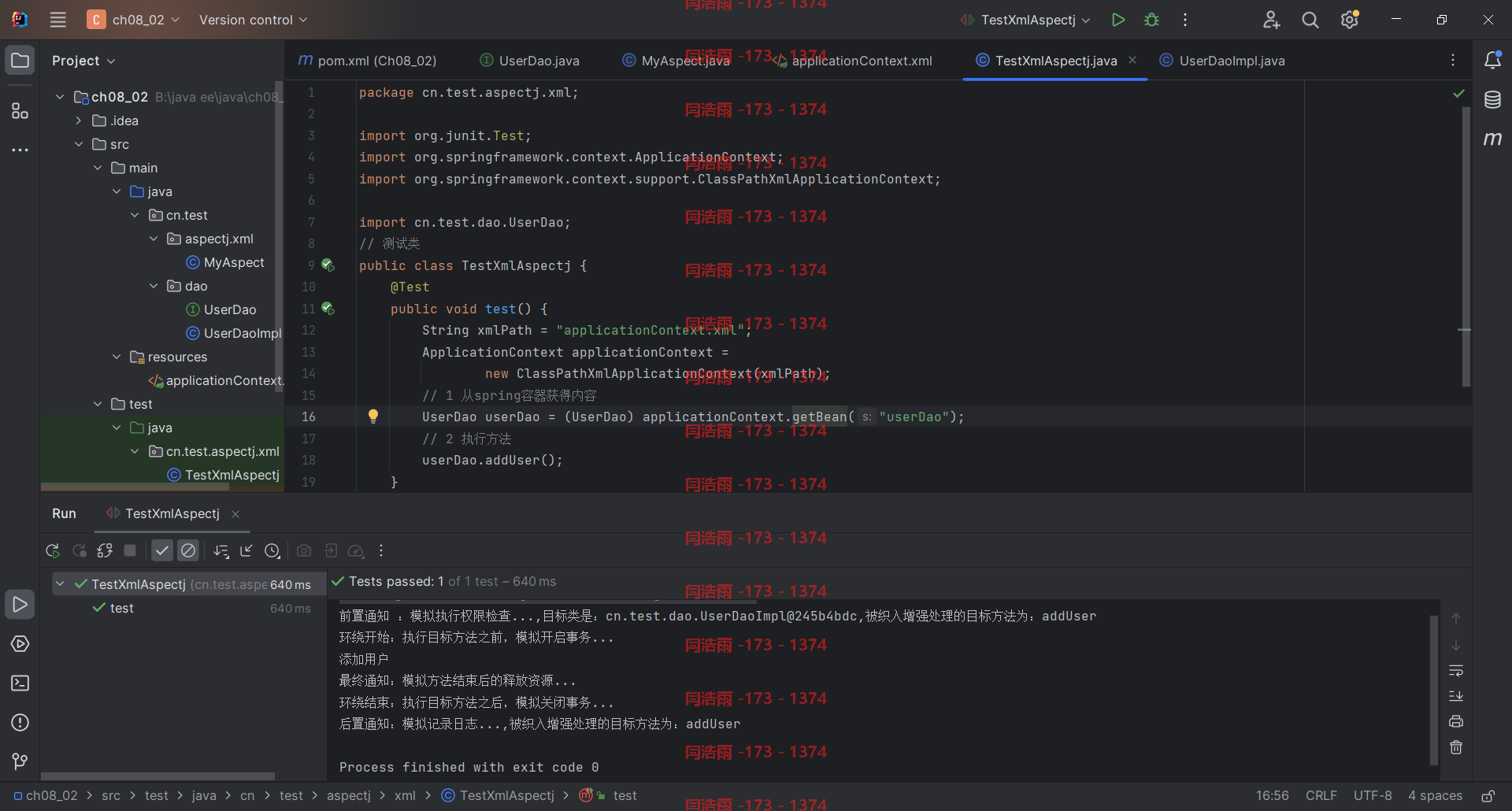1512x811 pixels.
Task: Collapse the src folder
Action: coord(79,144)
